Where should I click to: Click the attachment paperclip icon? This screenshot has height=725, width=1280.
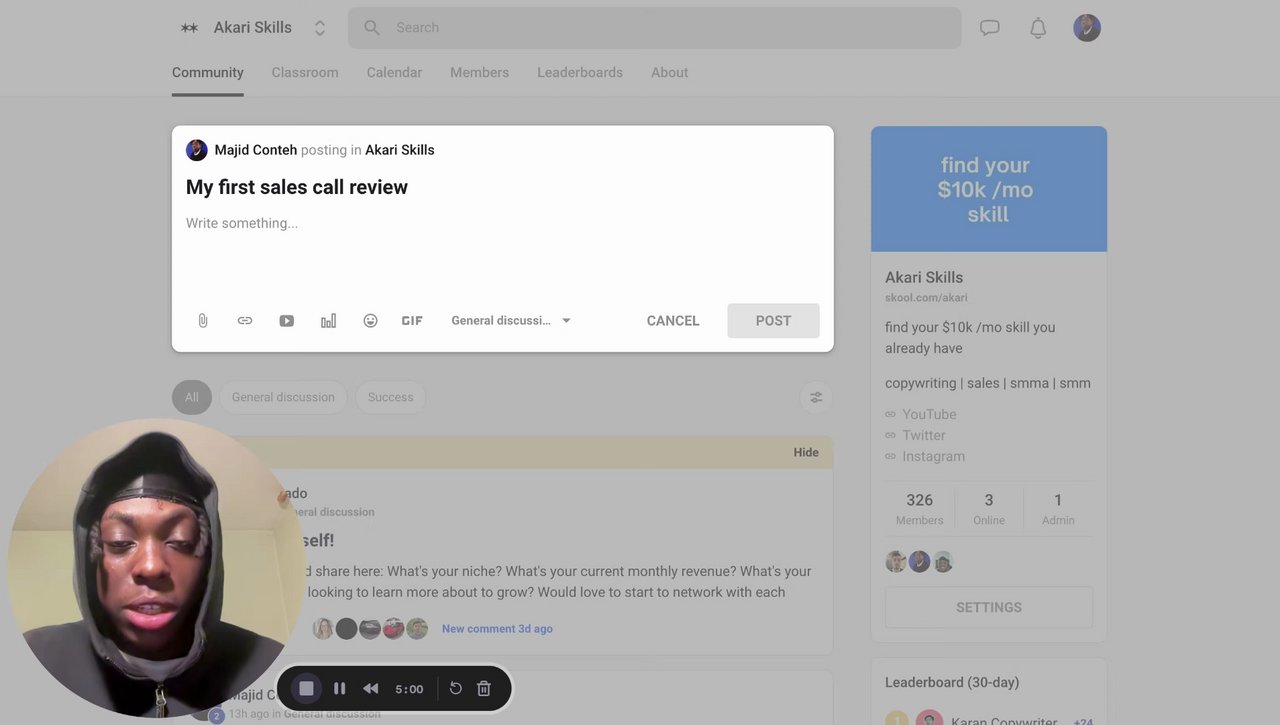pos(203,321)
